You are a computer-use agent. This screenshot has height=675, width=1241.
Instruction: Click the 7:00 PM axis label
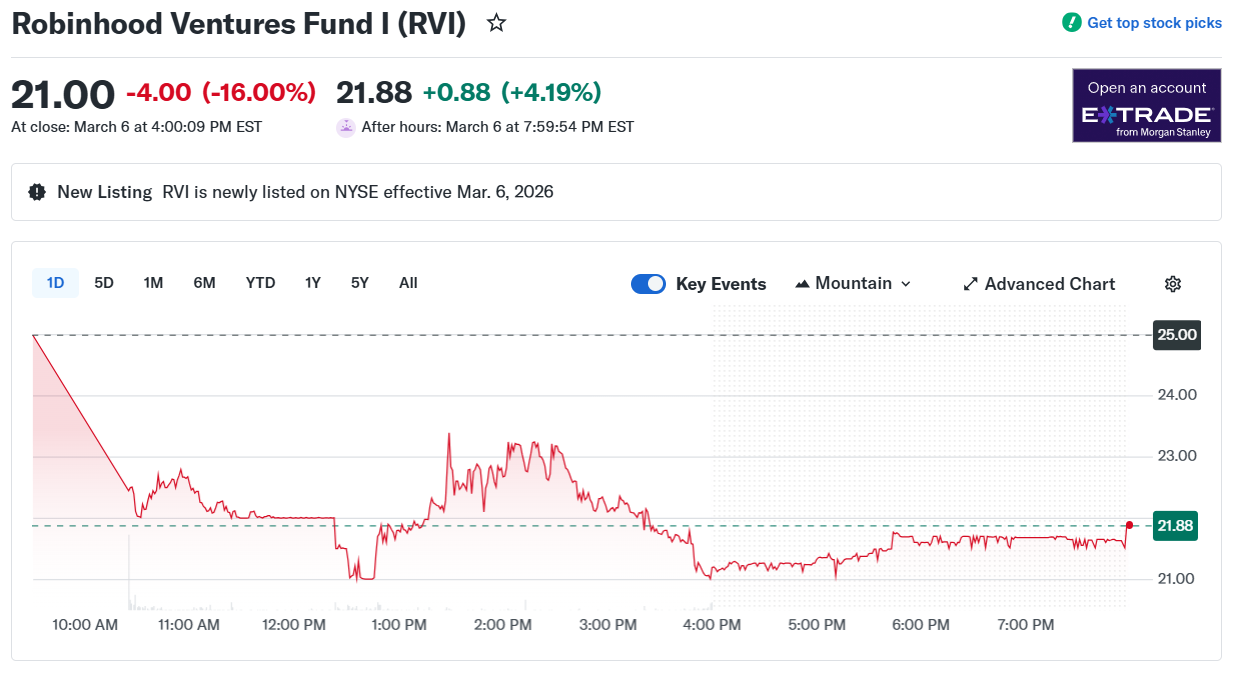[1025, 625]
